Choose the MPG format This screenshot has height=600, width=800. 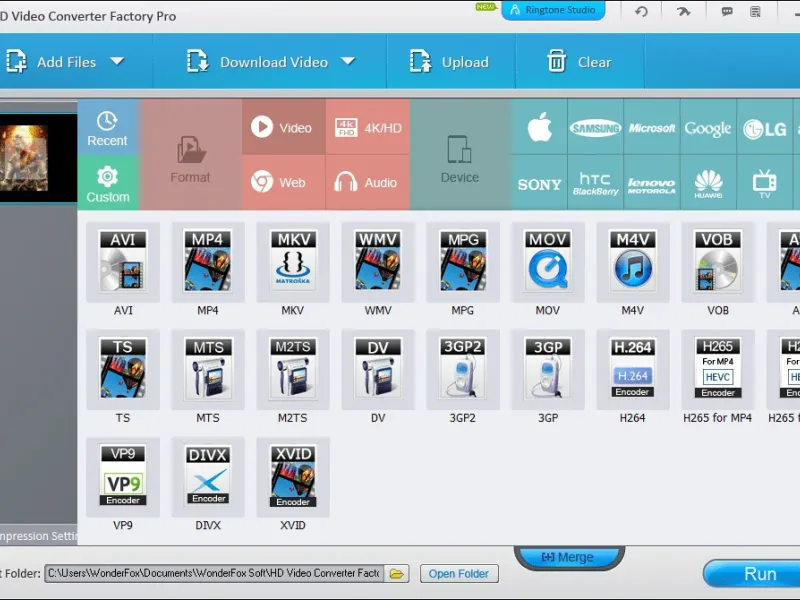tap(463, 262)
